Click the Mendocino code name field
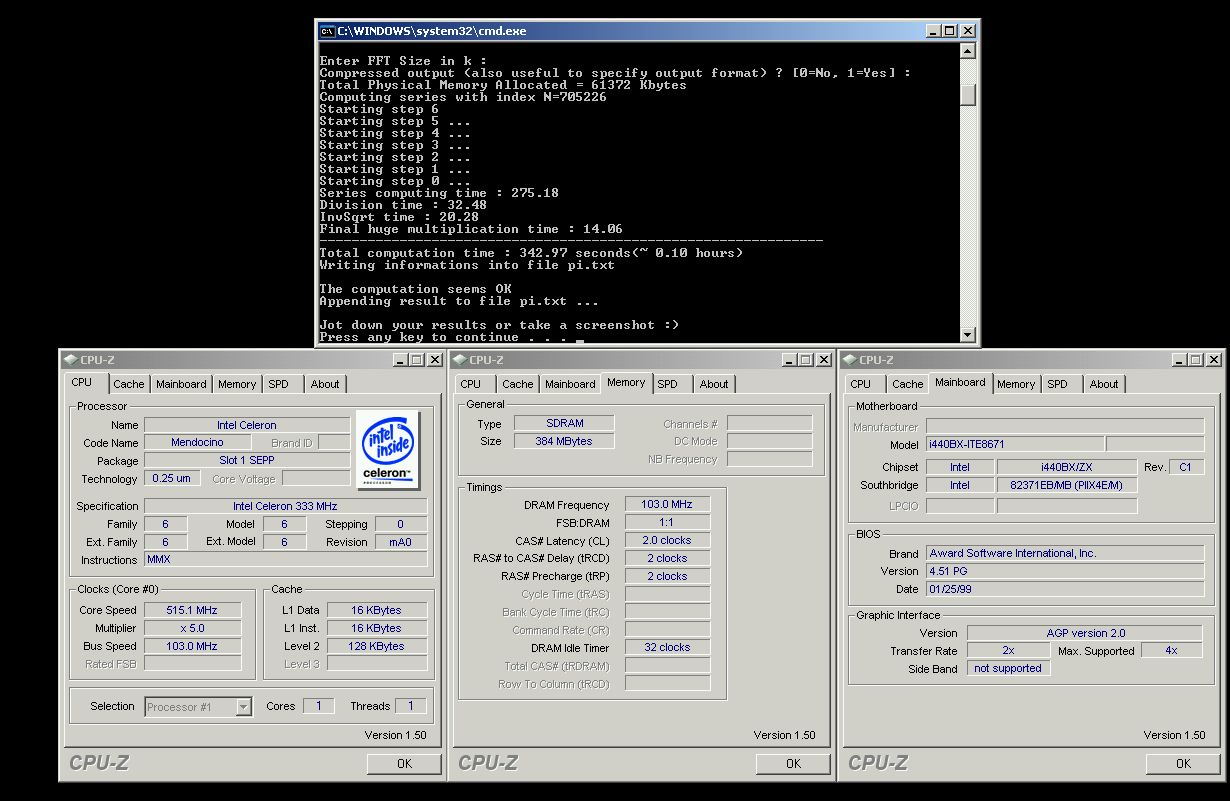This screenshot has width=1230, height=801. [196, 443]
